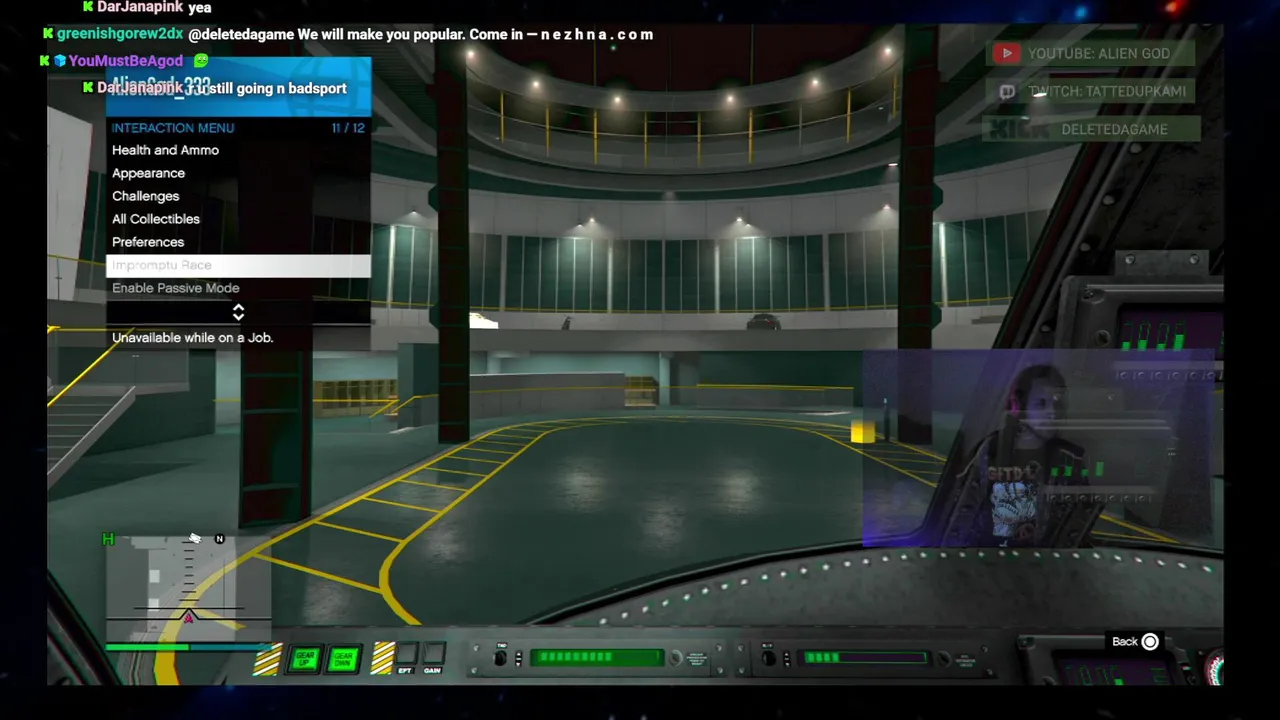The height and width of the screenshot is (720, 1280).
Task: Click the blue armor bar under minimap
Action: coord(230,647)
